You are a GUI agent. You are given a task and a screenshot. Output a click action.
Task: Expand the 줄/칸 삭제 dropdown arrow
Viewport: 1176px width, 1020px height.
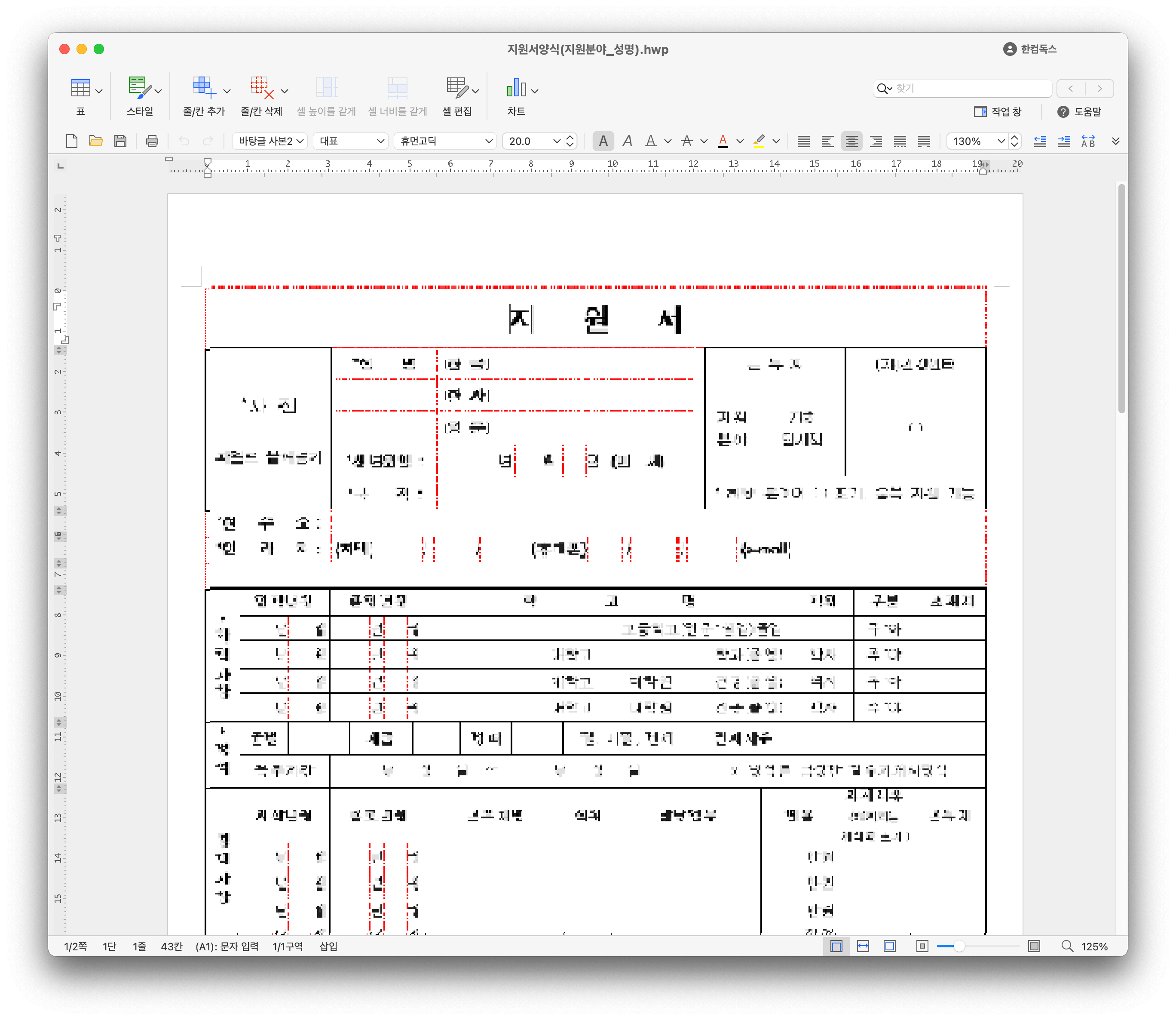point(285,91)
